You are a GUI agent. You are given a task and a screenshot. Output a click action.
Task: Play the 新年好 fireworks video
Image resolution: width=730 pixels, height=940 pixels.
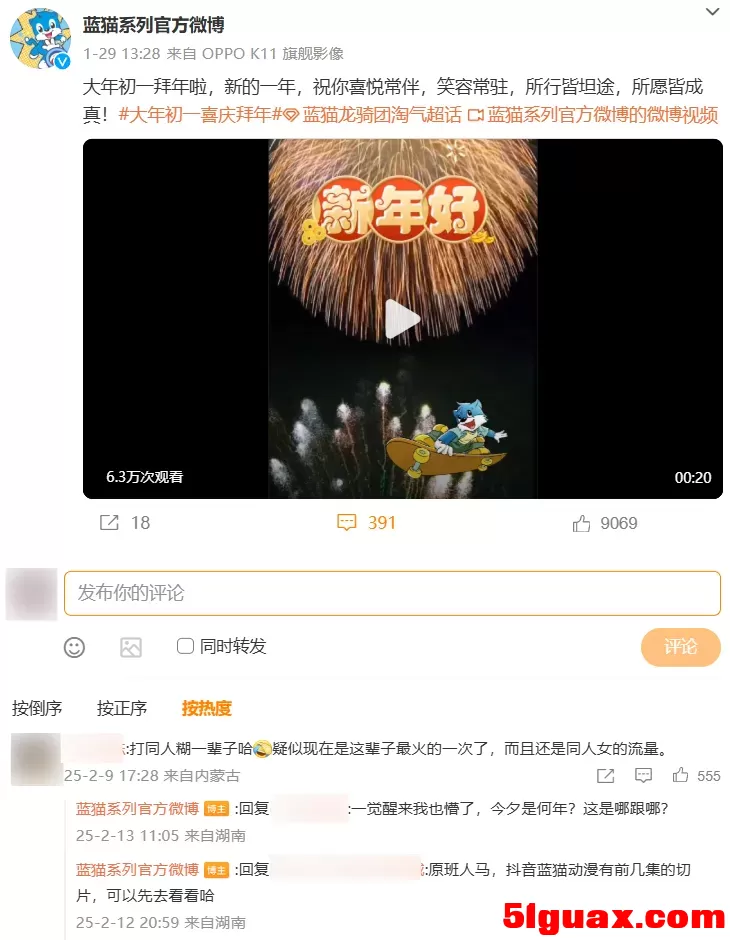[x=402, y=320]
